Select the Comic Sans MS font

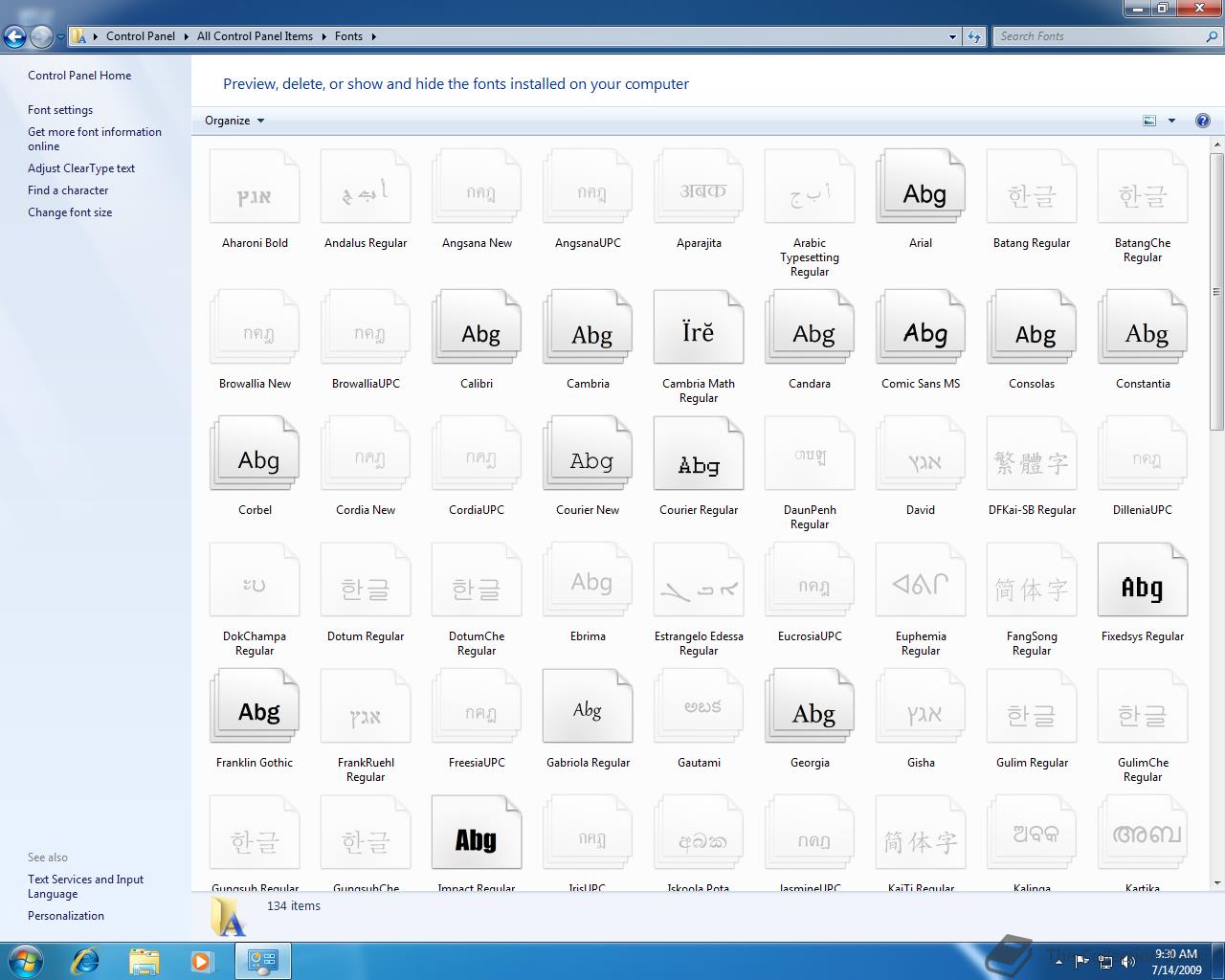point(921,328)
